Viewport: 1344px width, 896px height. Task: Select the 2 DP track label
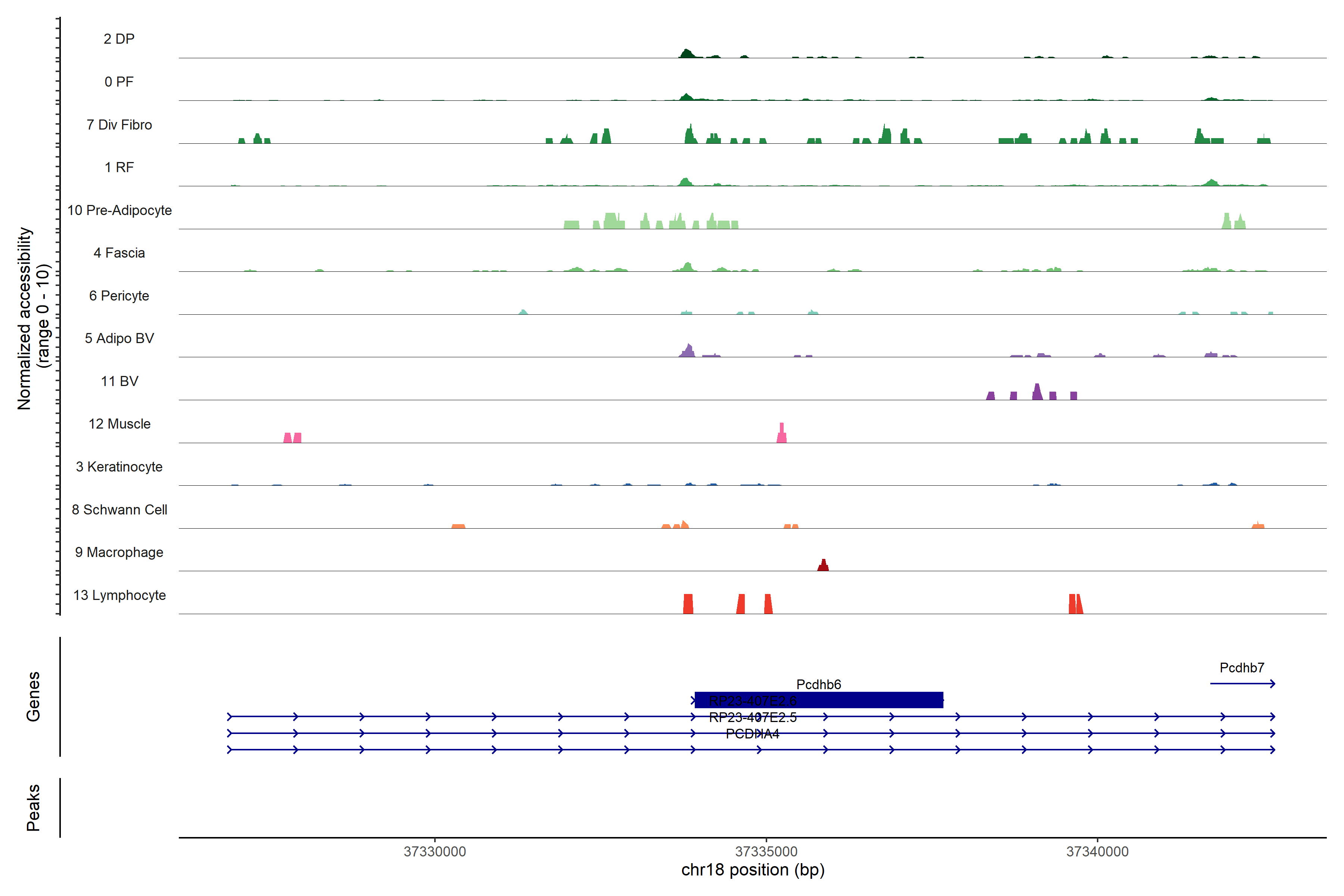119,39
